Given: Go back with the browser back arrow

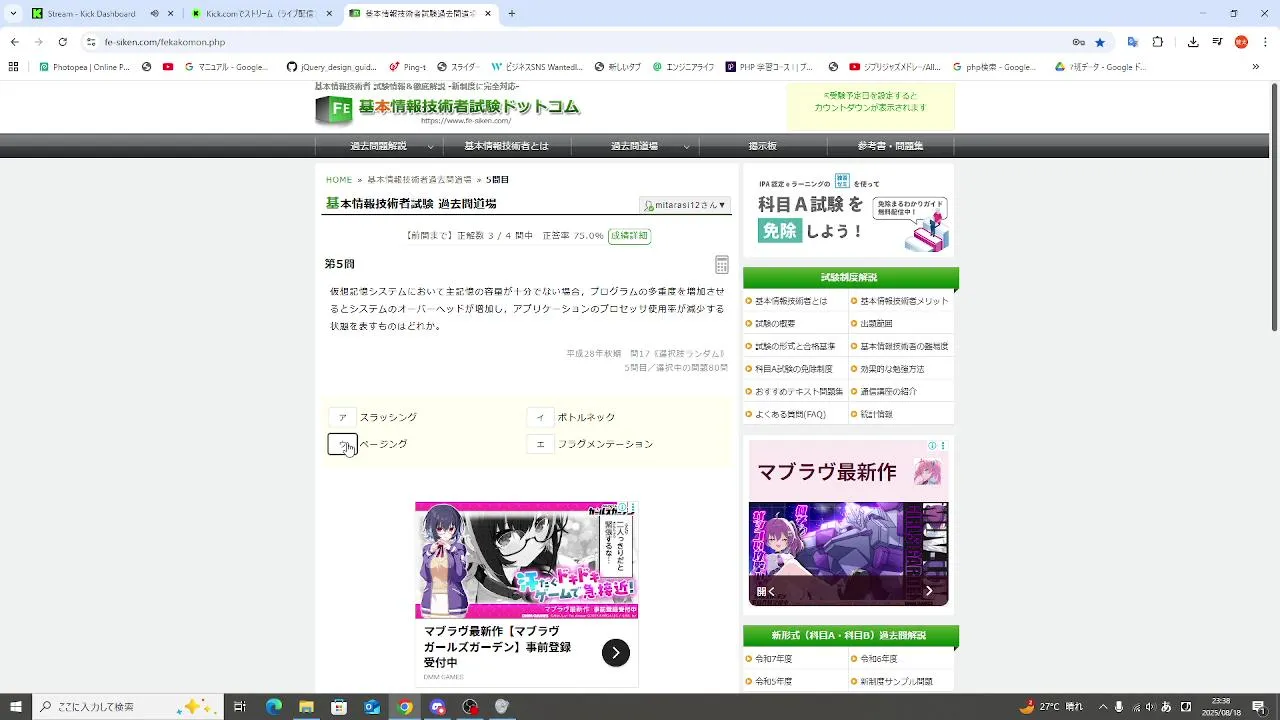Looking at the screenshot, I should [x=14, y=42].
